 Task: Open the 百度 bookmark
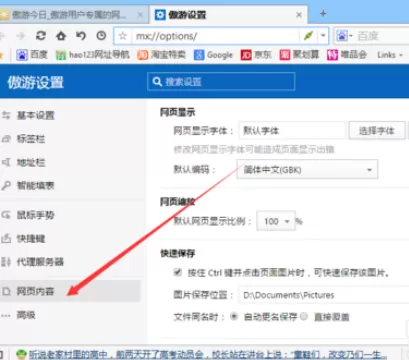pos(32,55)
